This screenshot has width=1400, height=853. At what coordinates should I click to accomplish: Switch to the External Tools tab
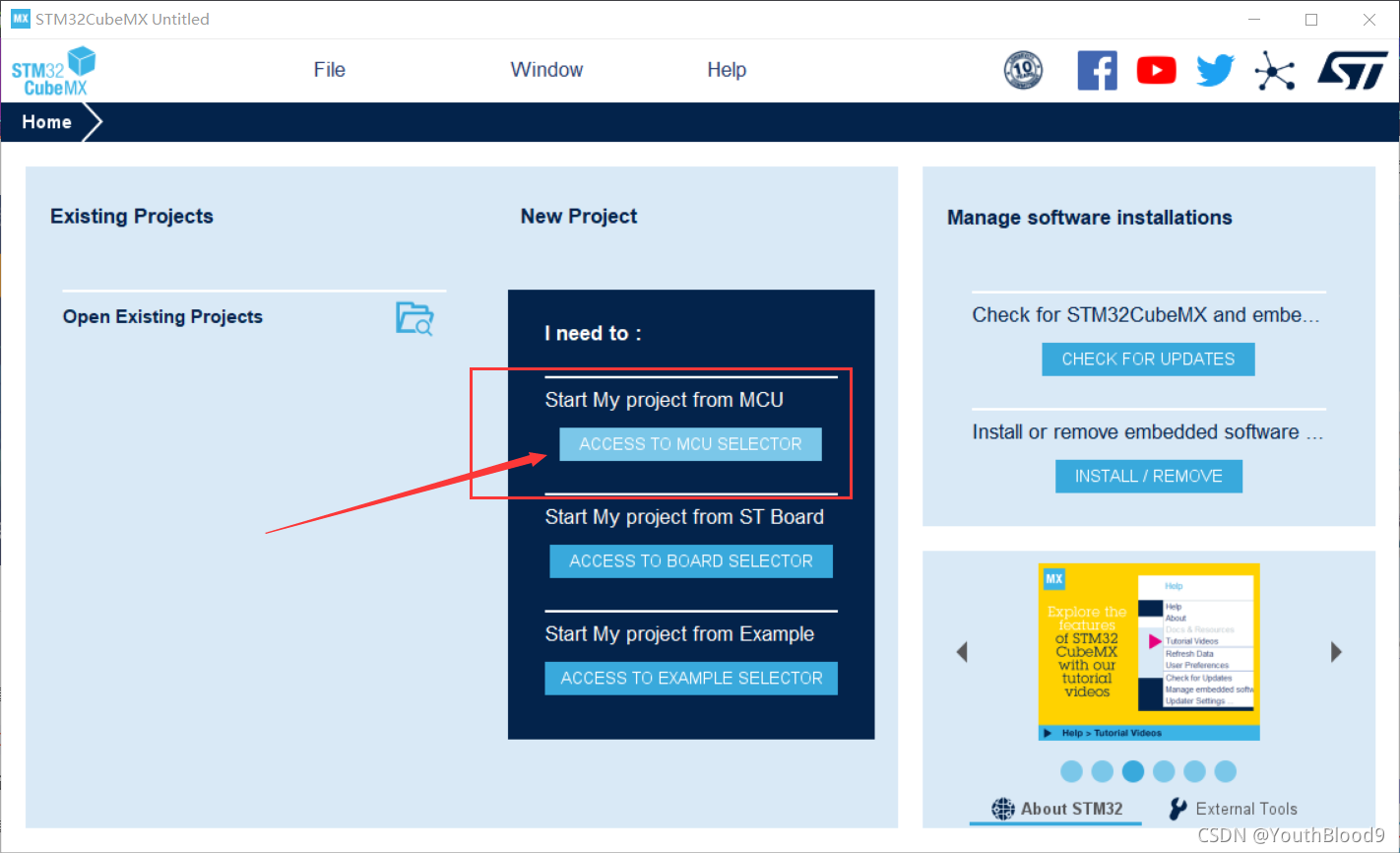point(1233,809)
